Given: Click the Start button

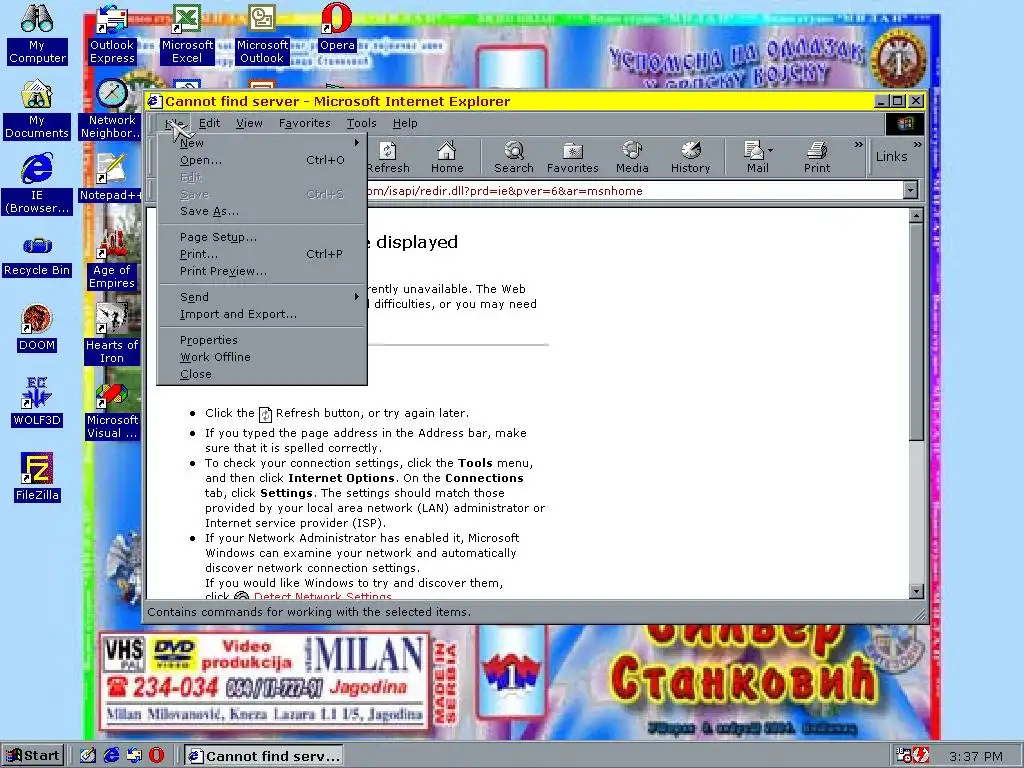Looking at the screenshot, I should point(33,756).
